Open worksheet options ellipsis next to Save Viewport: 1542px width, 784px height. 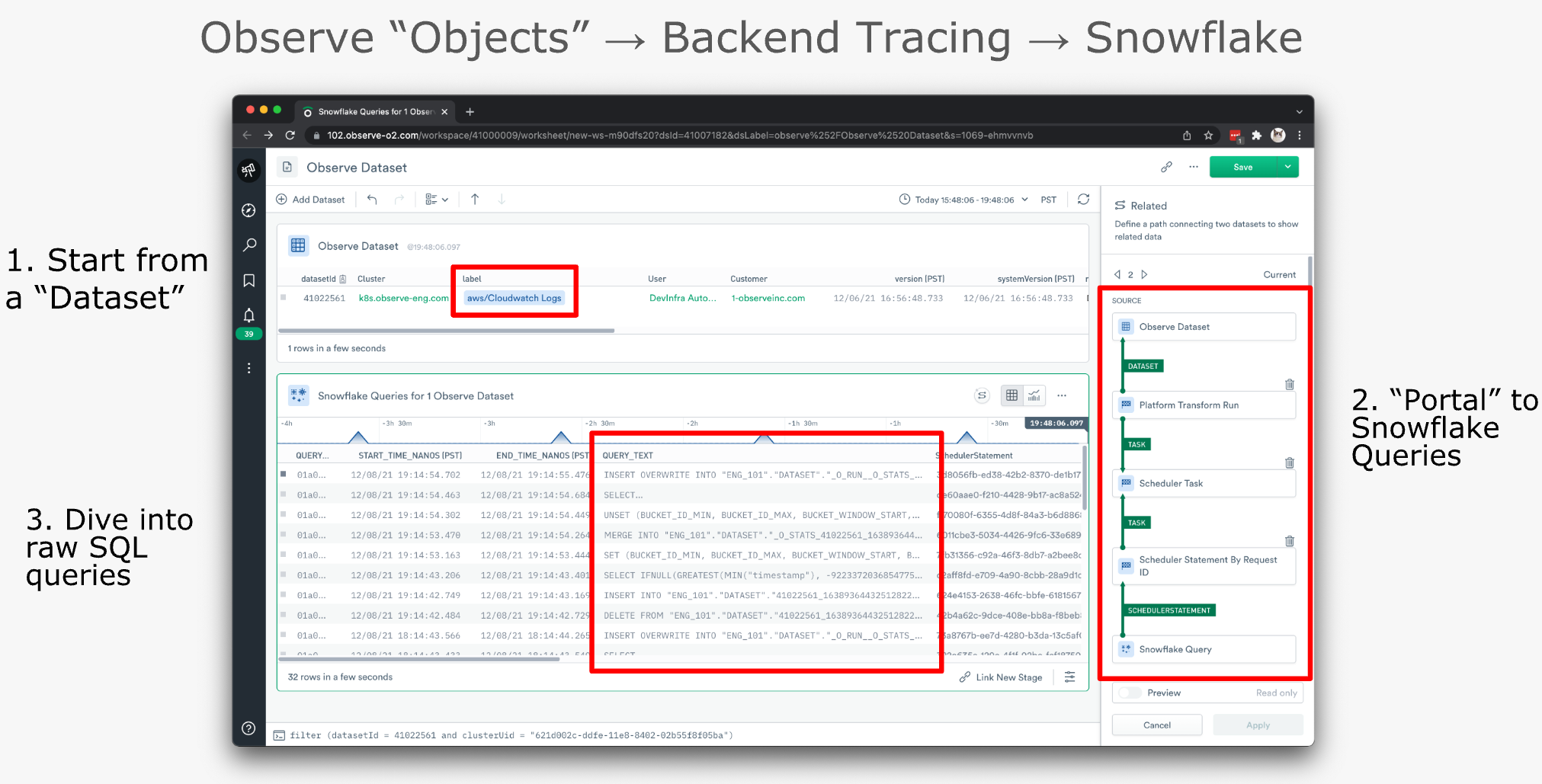coord(1194,167)
